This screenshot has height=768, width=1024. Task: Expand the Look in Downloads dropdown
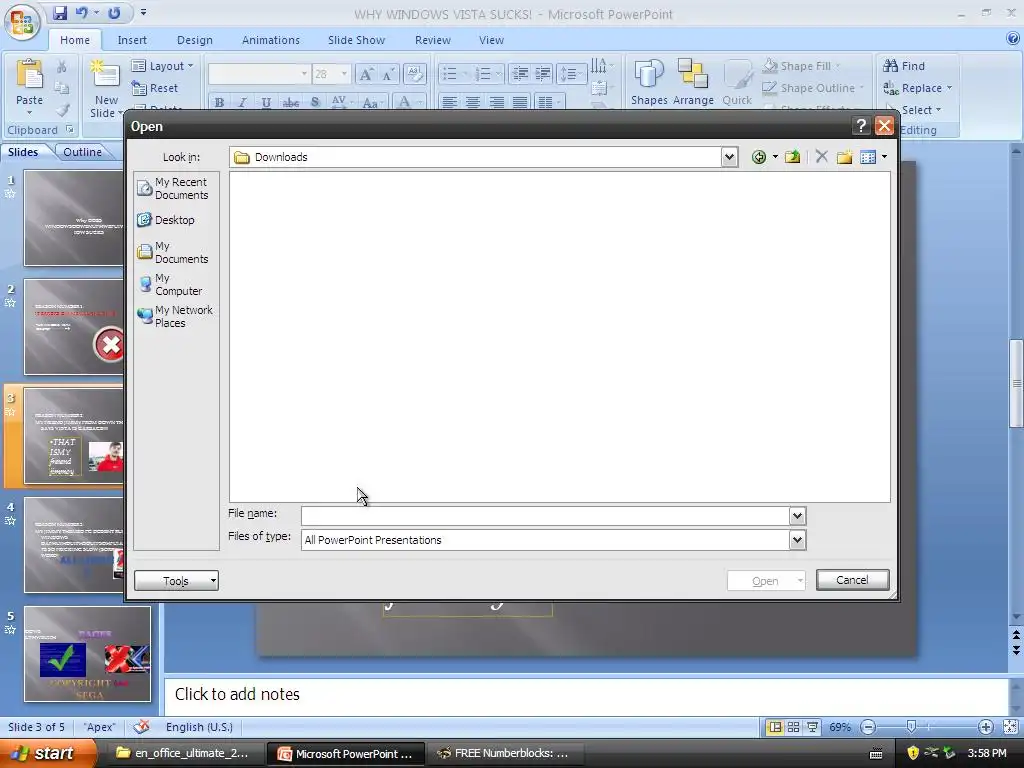(729, 157)
